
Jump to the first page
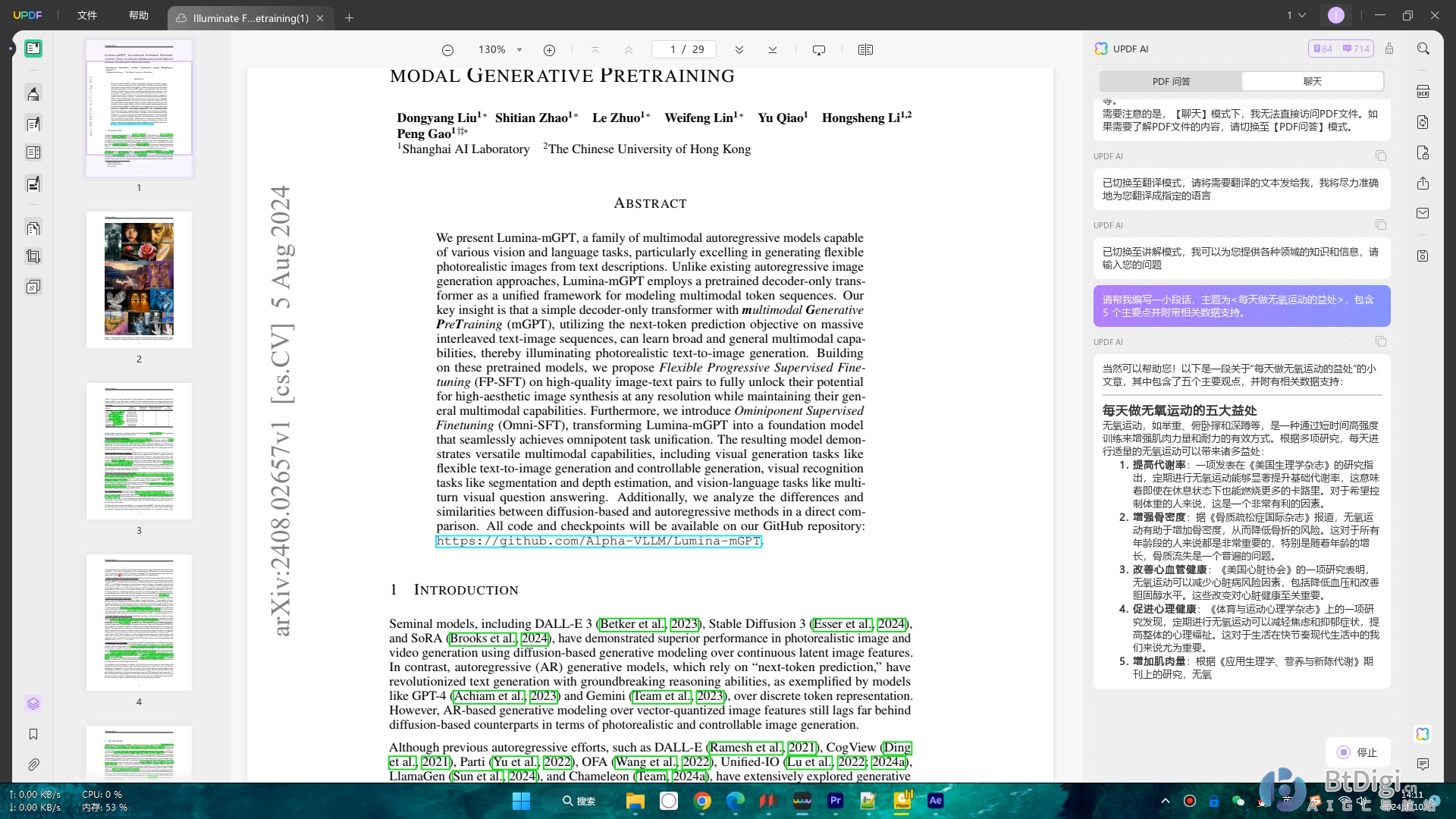point(595,50)
